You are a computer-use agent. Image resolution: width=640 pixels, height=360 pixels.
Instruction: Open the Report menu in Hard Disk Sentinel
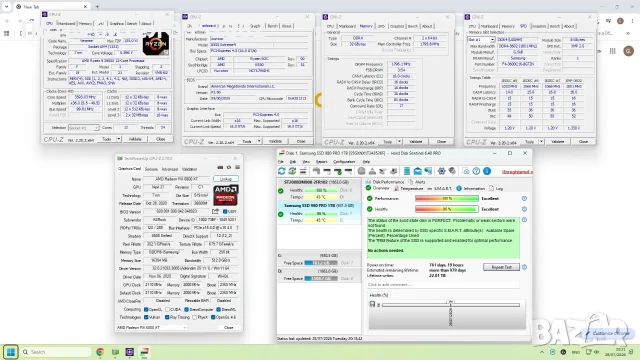tap(321, 162)
